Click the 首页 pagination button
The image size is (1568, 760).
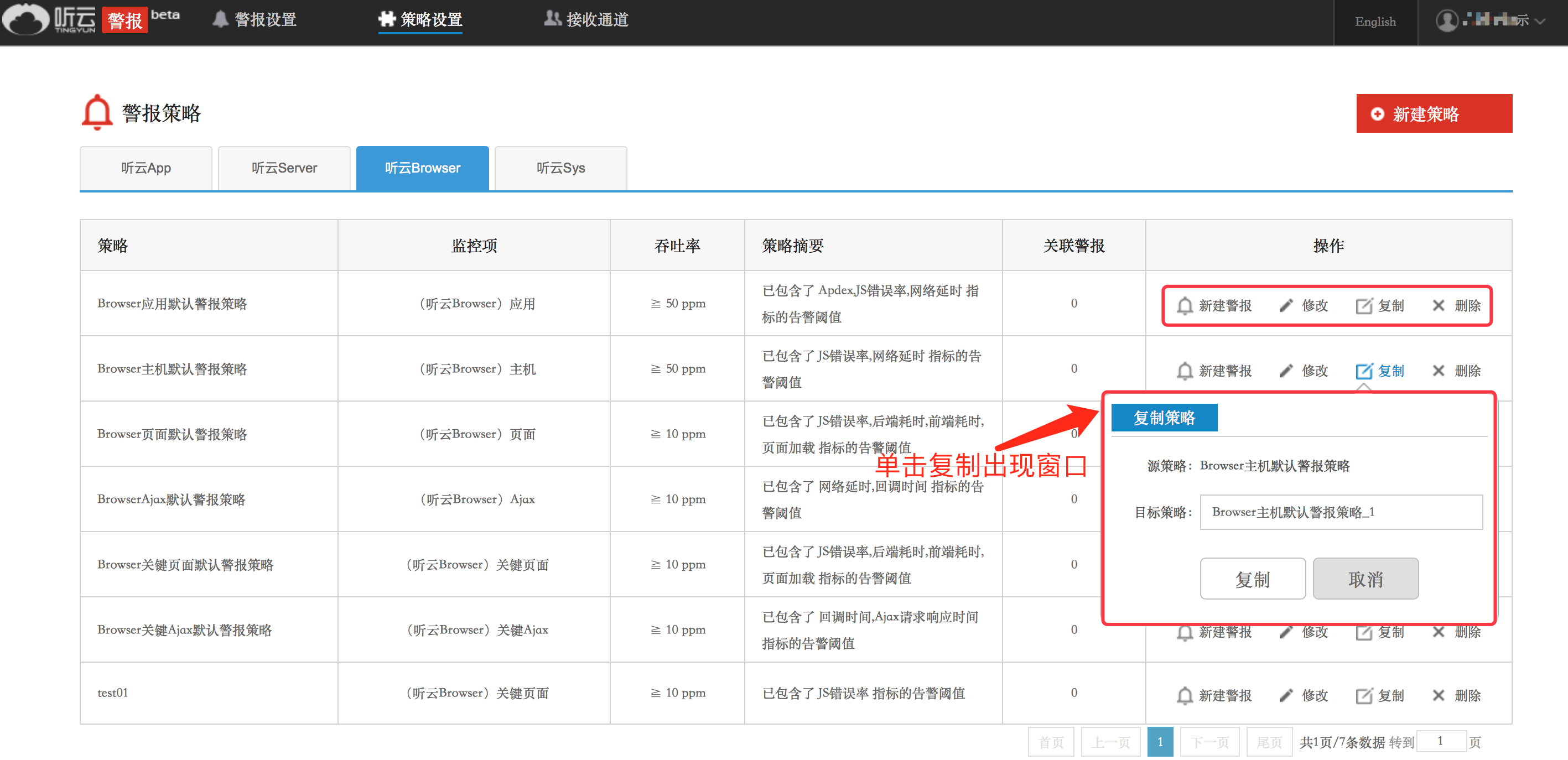tap(1051, 742)
